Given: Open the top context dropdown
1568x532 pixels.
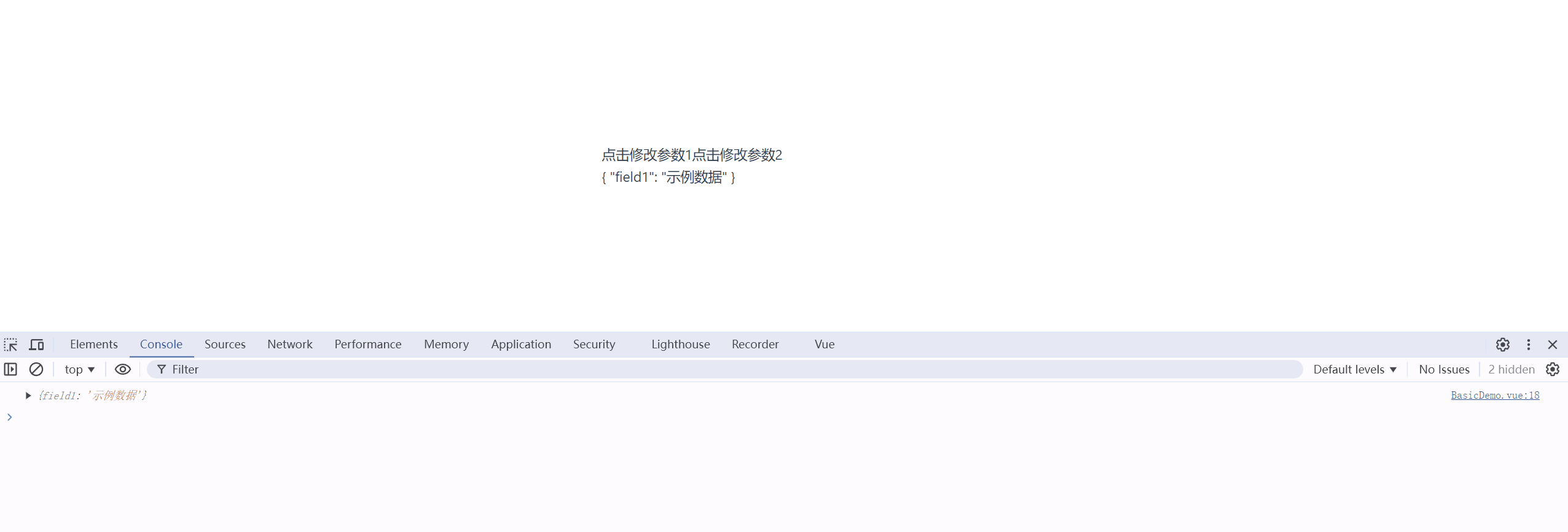Looking at the screenshot, I should coord(80,369).
